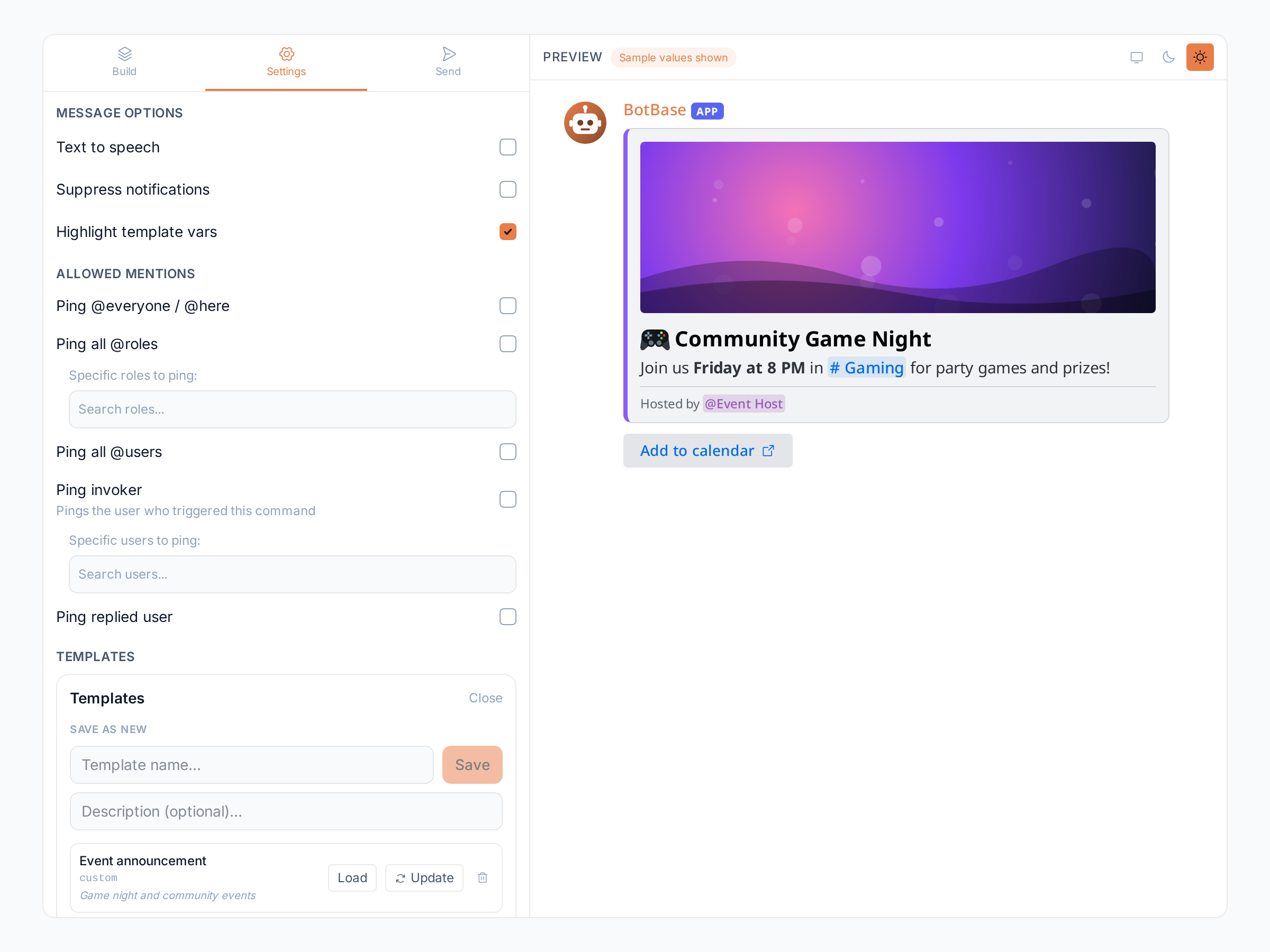The image size is (1270, 952).
Task: Close the Templates panel
Action: click(485, 698)
